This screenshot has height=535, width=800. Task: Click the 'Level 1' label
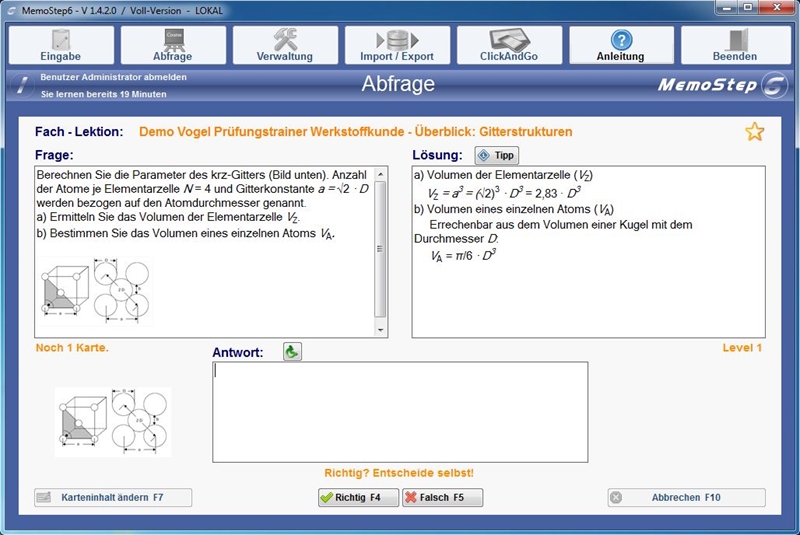coord(742,348)
